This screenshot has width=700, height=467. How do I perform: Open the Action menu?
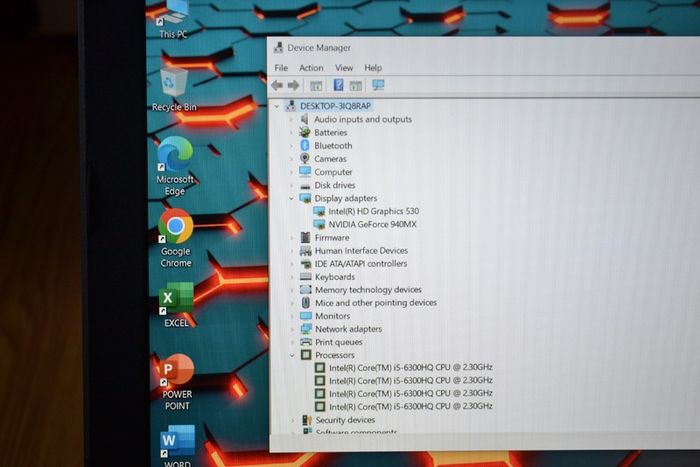tap(311, 68)
